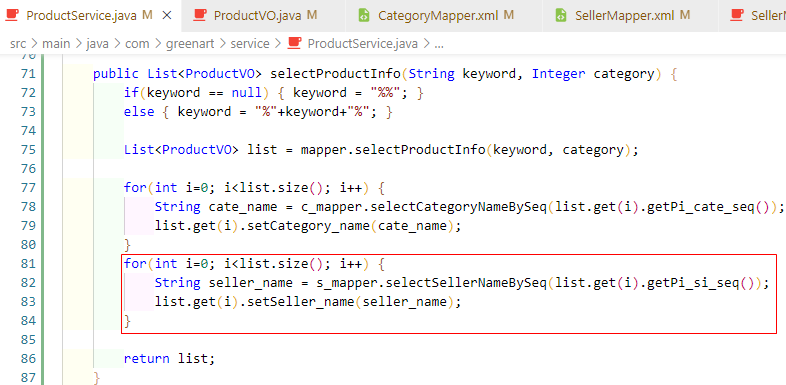Close the ProductService.java tab

pos(167,16)
